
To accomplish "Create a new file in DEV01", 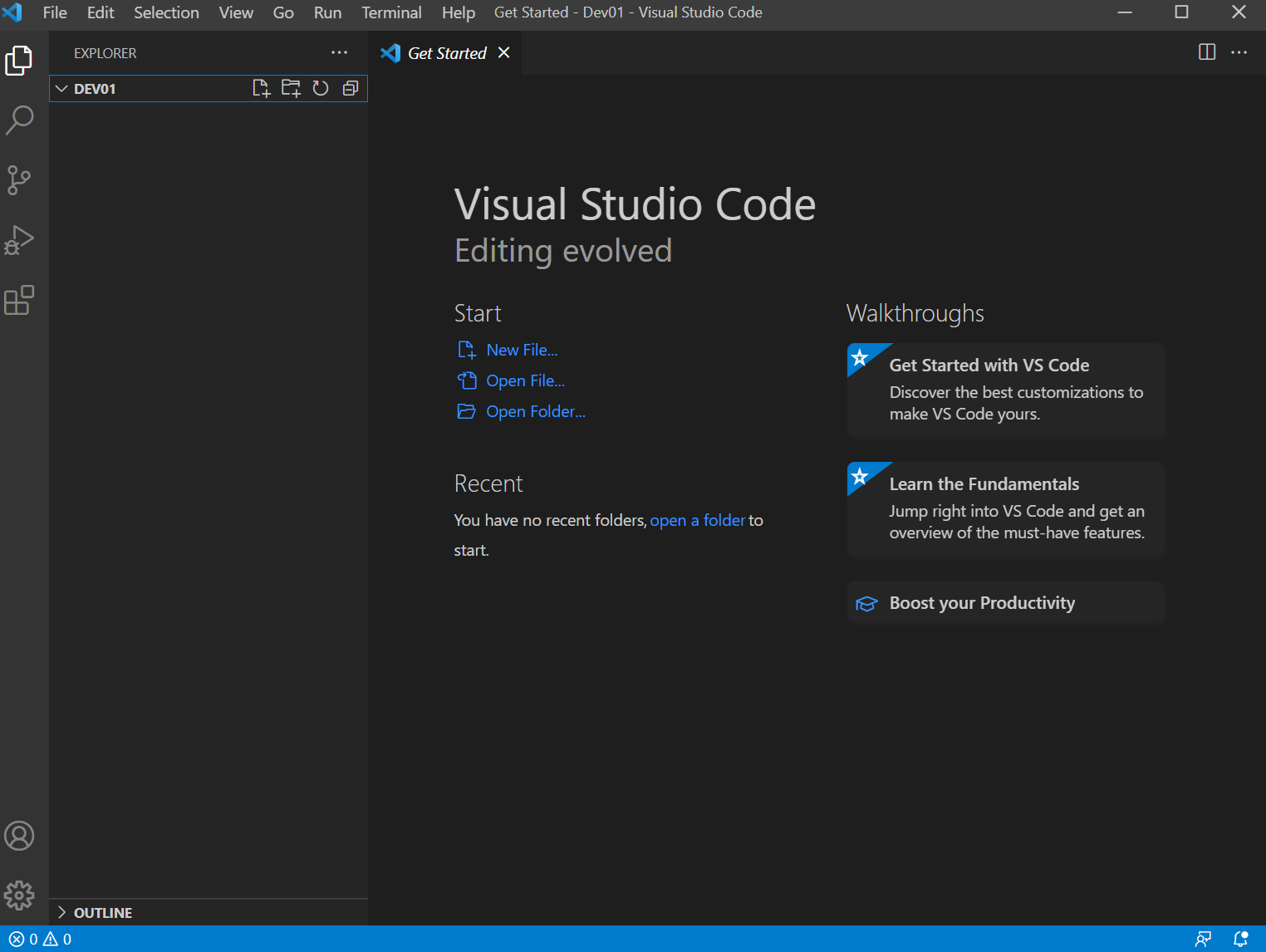I will coord(261,88).
